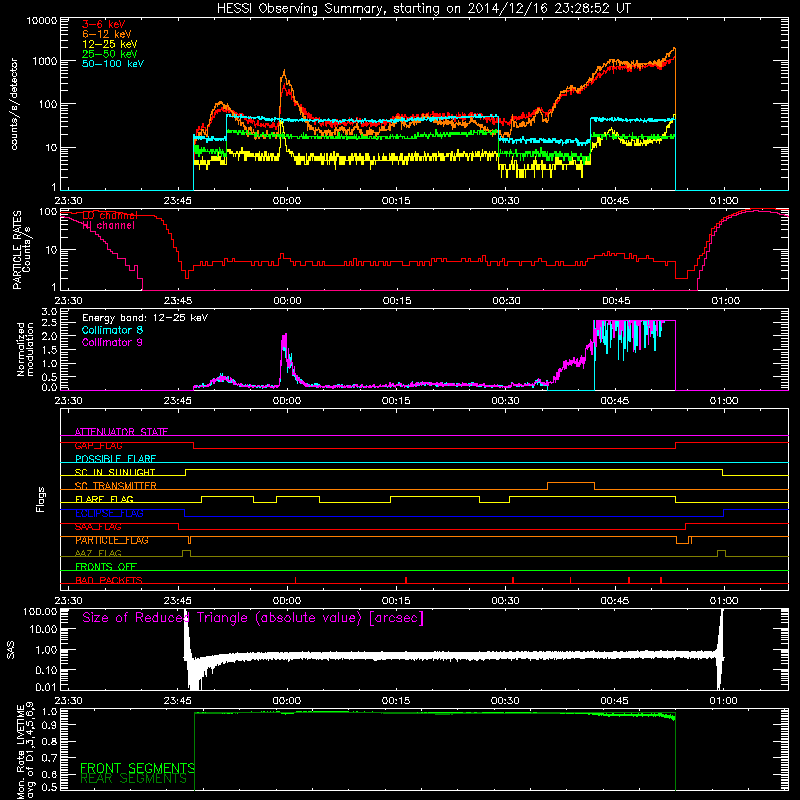Click the SAS axis label

point(11,650)
